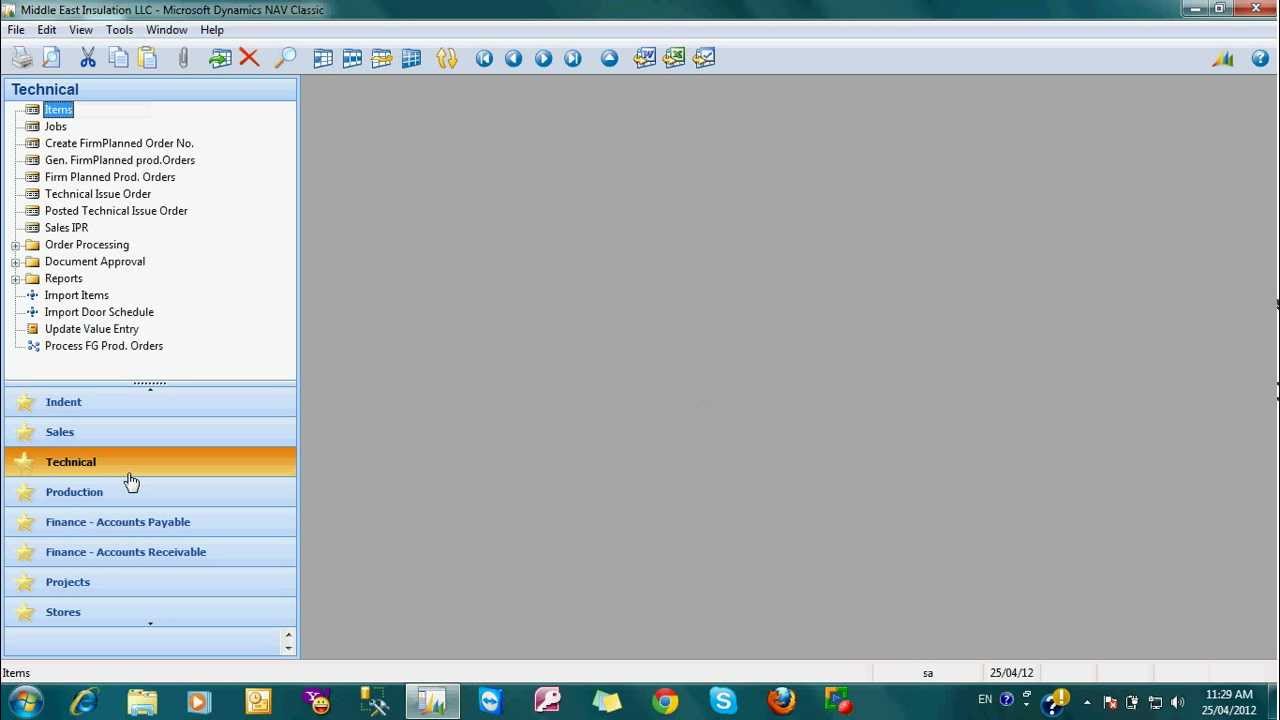This screenshot has height=720, width=1280.
Task: Expand the Order Processing folder
Action: [15, 245]
